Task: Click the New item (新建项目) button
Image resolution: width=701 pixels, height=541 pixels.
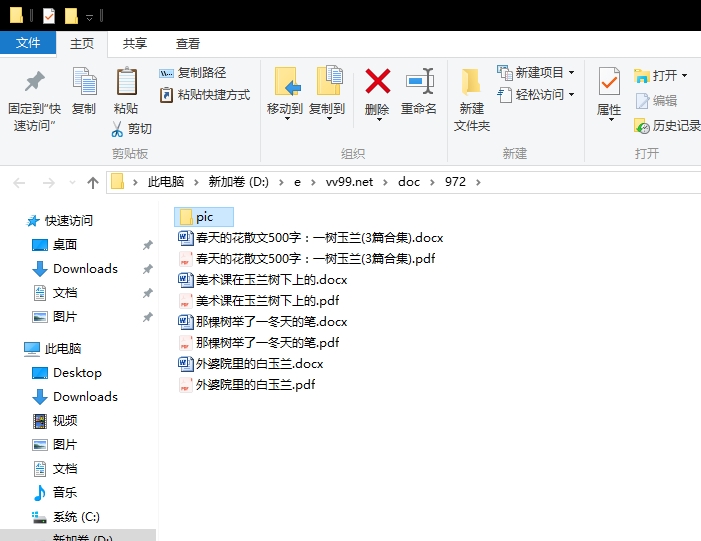Action: coord(536,72)
